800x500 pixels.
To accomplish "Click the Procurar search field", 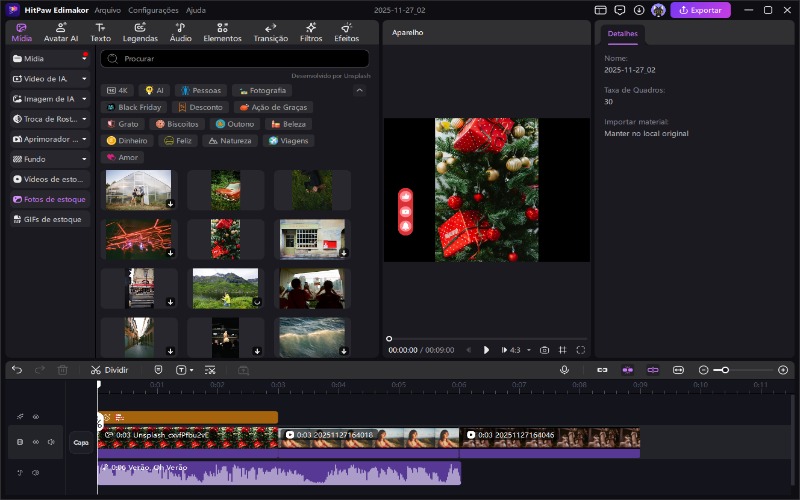I will (x=235, y=59).
